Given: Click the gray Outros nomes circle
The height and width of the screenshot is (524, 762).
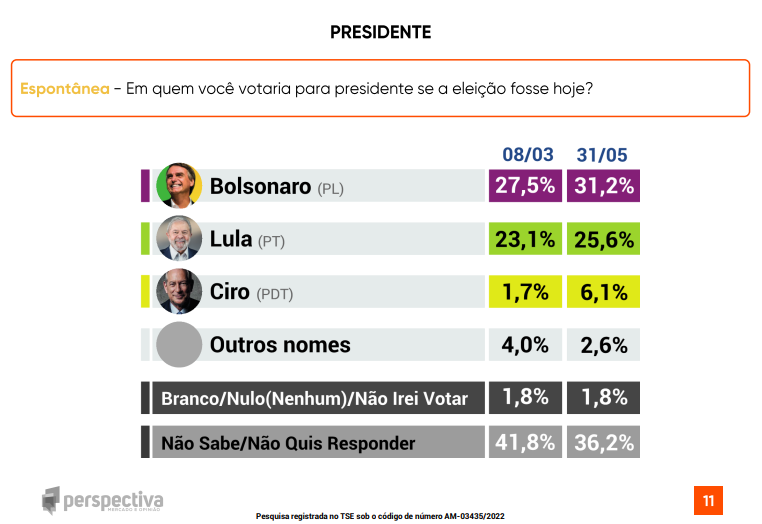Looking at the screenshot, I should [x=179, y=345].
